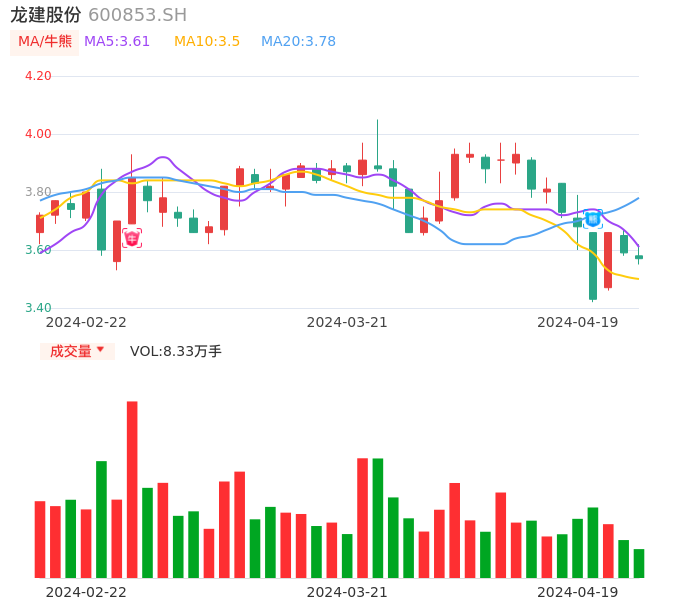Image resolution: width=686 pixels, height=606 pixels.
Task: Click the 2024-02-22 date label under price chart
Action: click(x=86, y=322)
